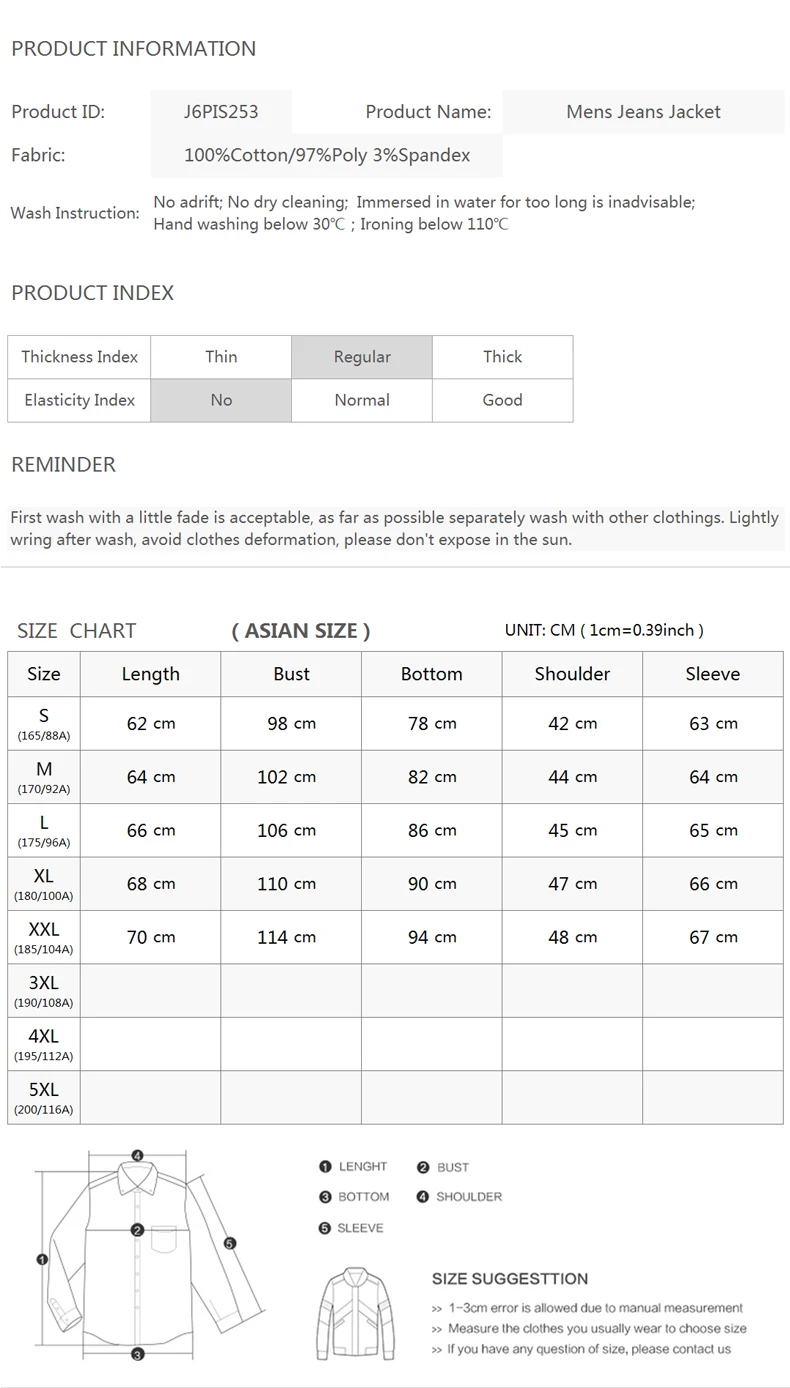This screenshot has height=1388, width=790.
Task: Click the shirt measurement diagram
Action: (138, 1257)
